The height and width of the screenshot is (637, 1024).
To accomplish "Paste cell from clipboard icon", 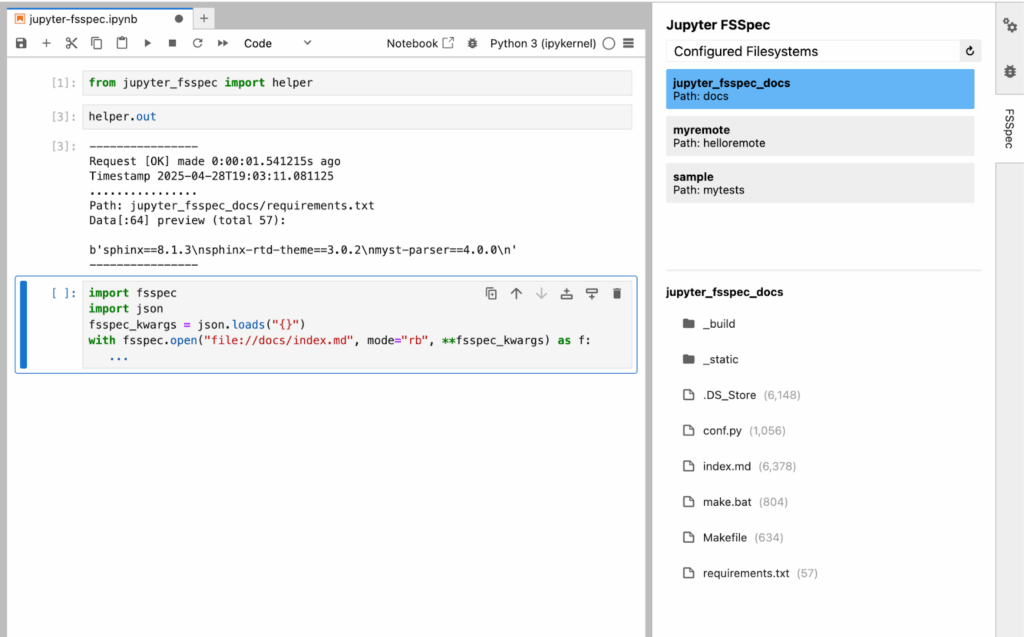I will [x=122, y=43].
